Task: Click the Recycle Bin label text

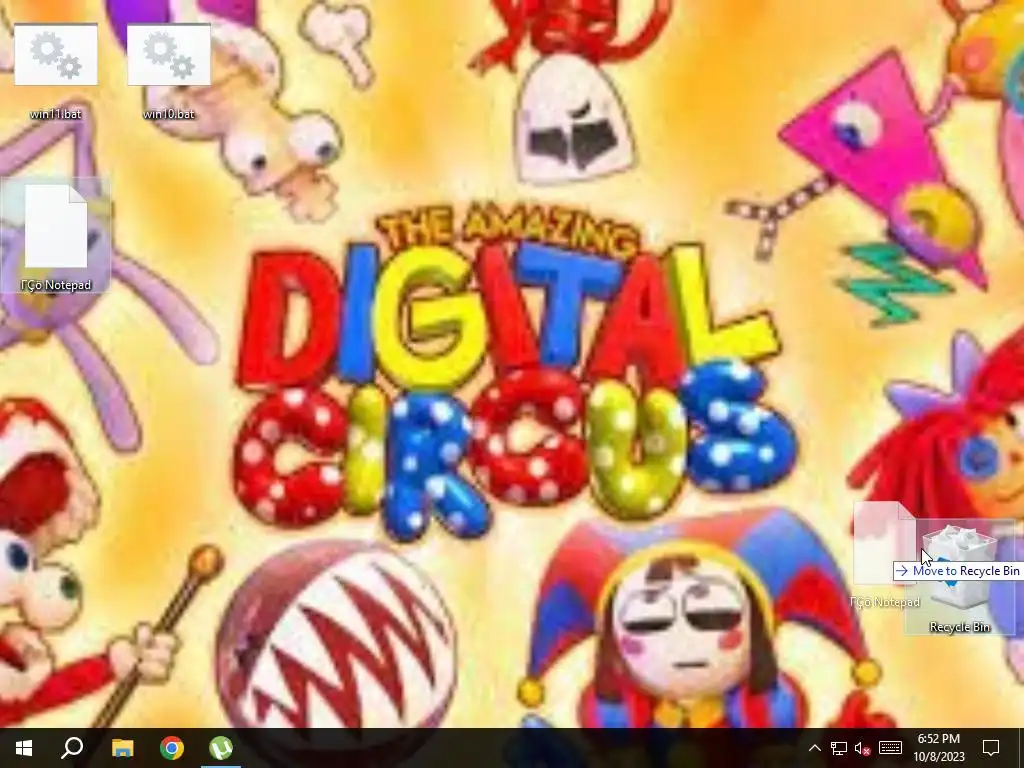Action: click(960, 627)
